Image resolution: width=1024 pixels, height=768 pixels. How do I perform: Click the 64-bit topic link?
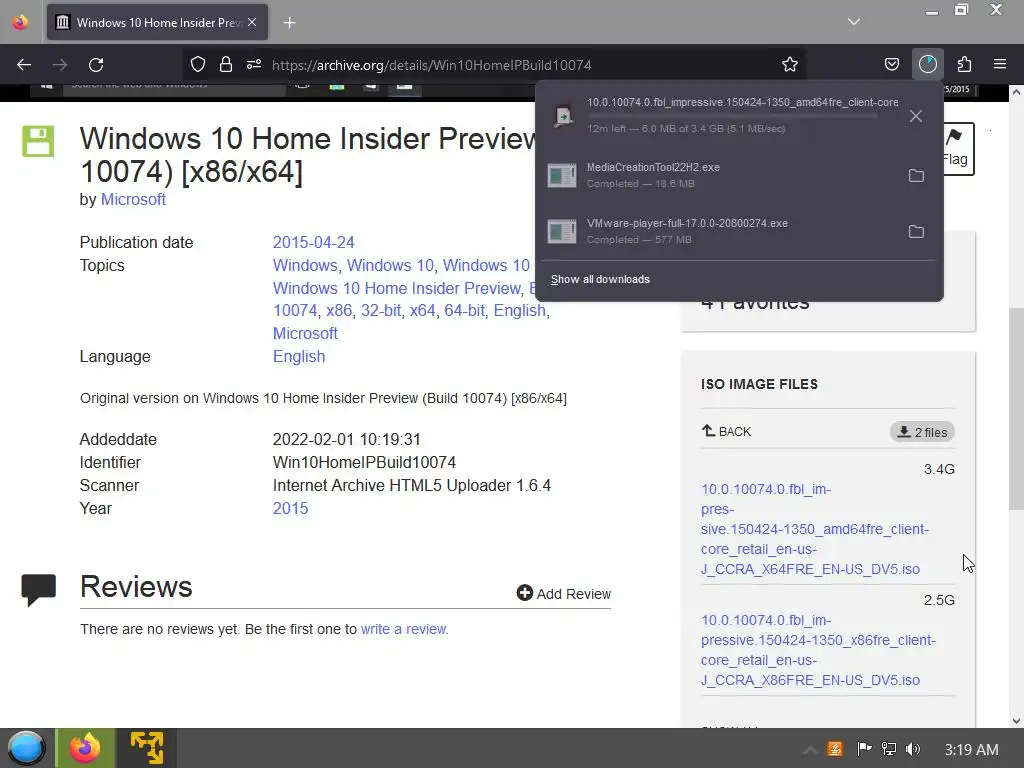point(464,310)
